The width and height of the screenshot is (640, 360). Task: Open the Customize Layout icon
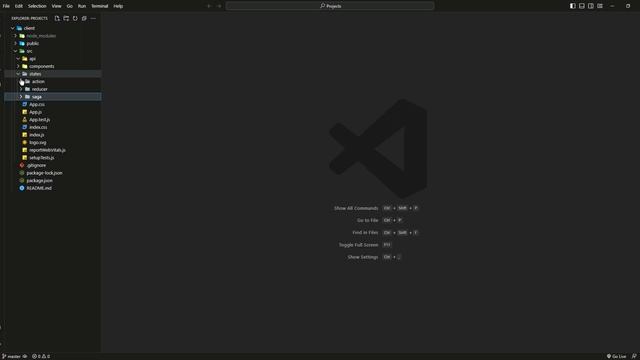coord(600,6)
